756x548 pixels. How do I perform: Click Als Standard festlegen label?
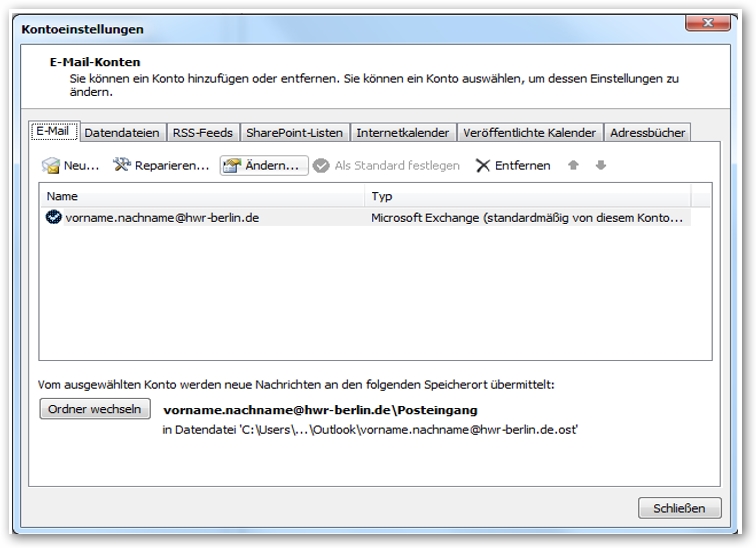point(397,166)
